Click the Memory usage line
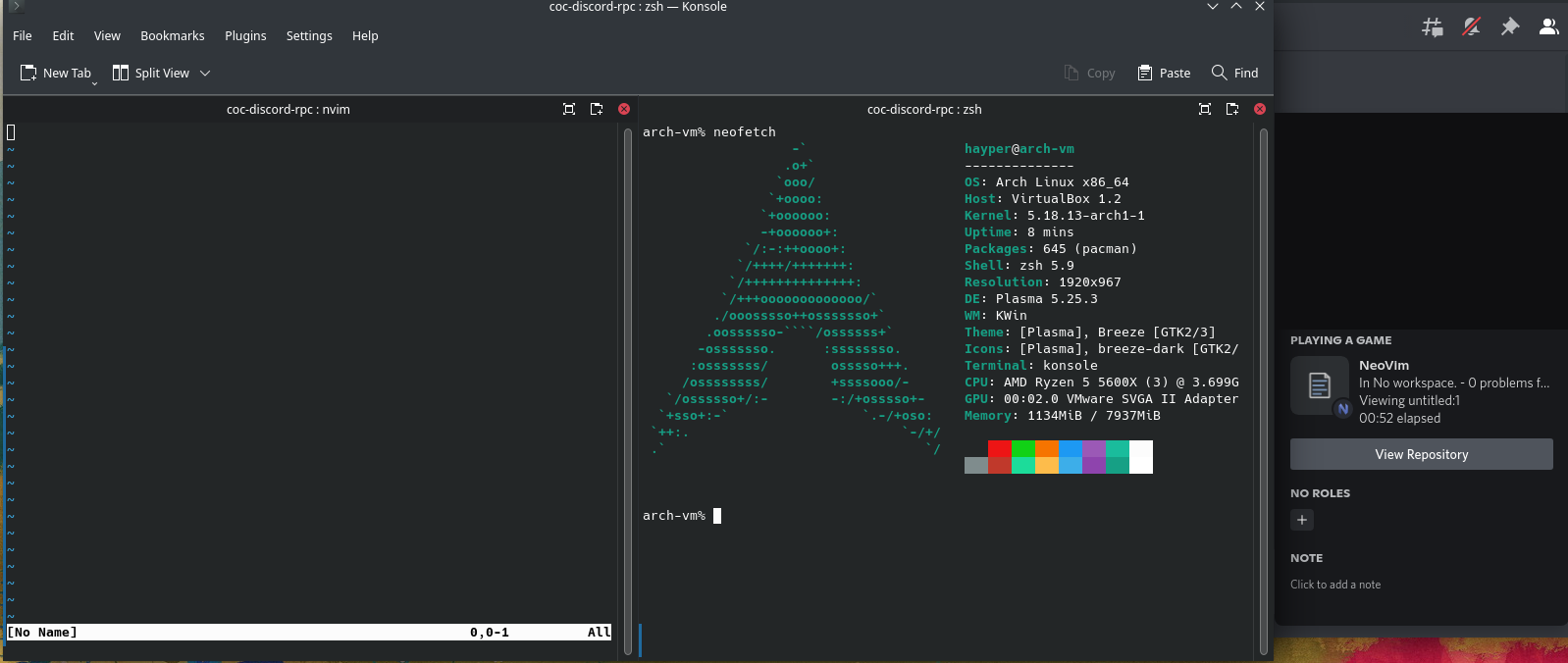1568x663 pixels. [1063, 416]
